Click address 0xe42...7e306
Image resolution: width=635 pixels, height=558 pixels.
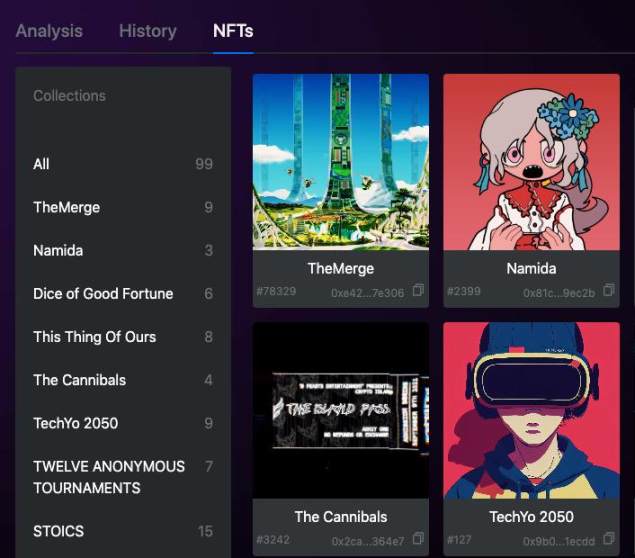click(367, 292)
